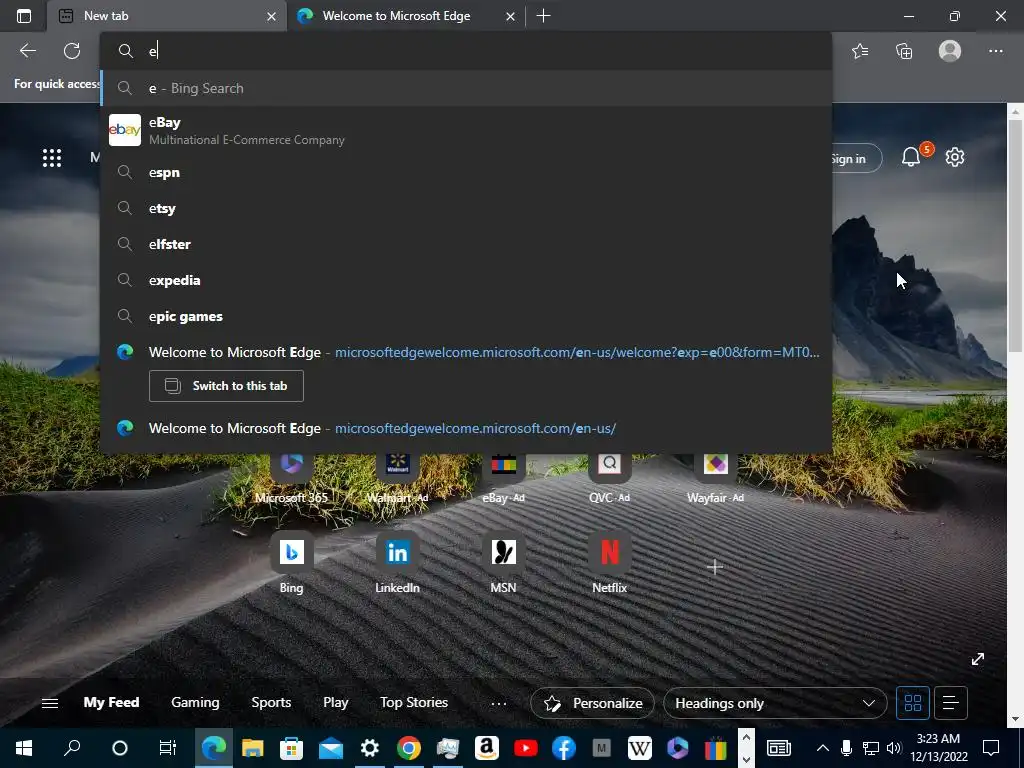The image size is (1024, 768).
Task: Click the Personalize button
Action: tap(592, 703)
